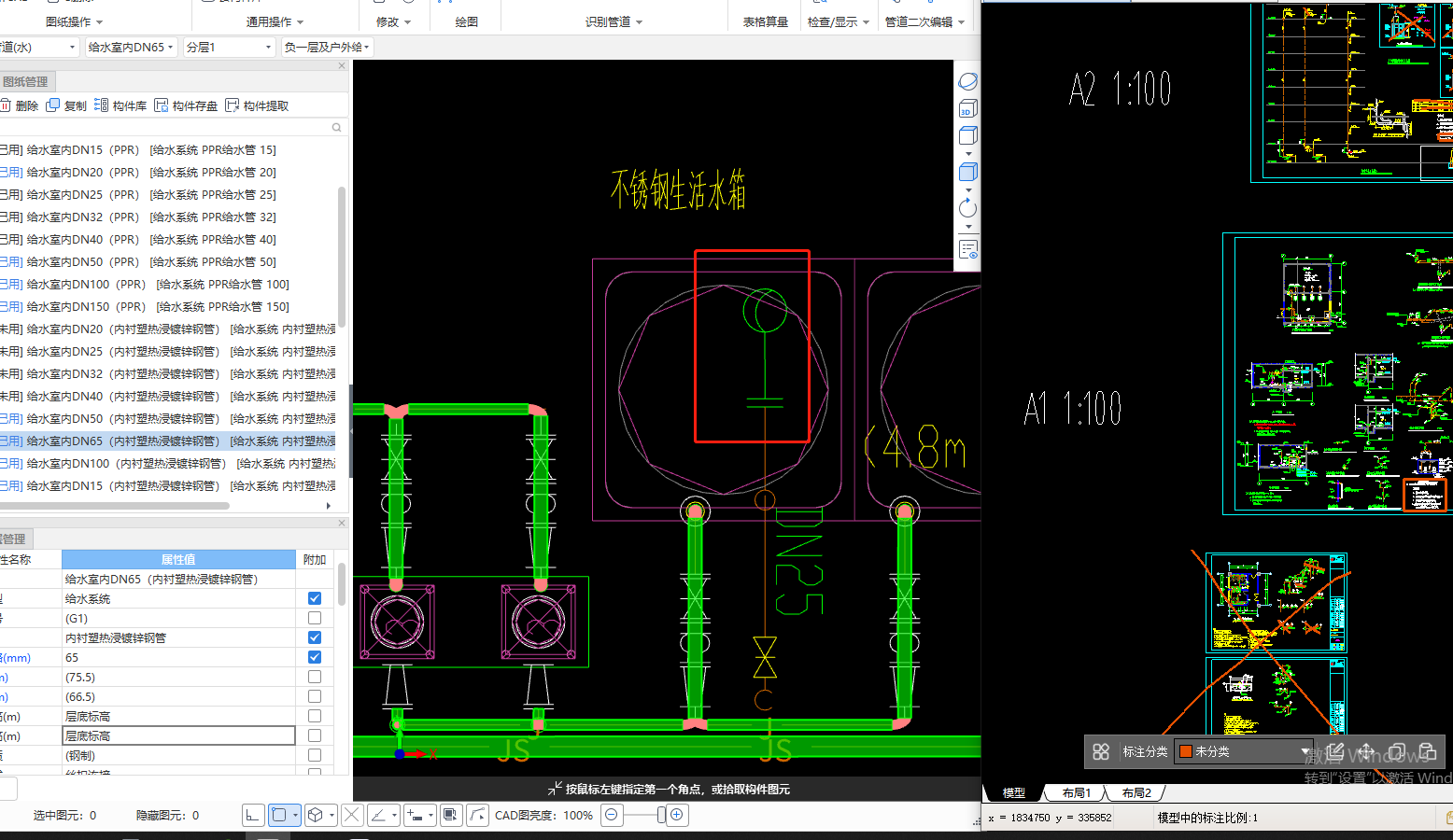Click the orthogonal mode icon in the status bar
This screenshot has width=1453, height=840.
[x=253, y=815]
